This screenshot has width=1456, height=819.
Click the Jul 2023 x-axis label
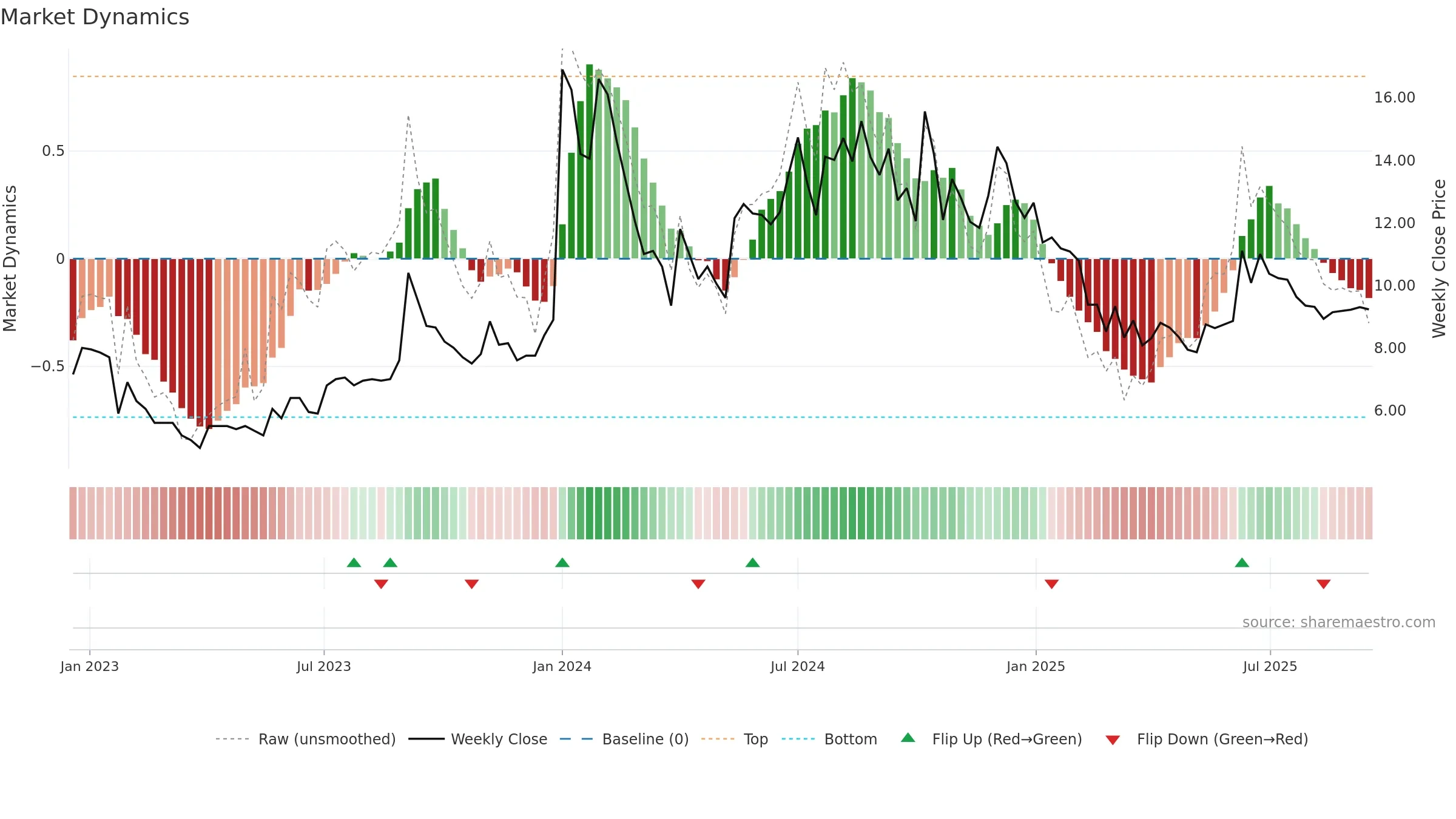click(x=324, y=666)
